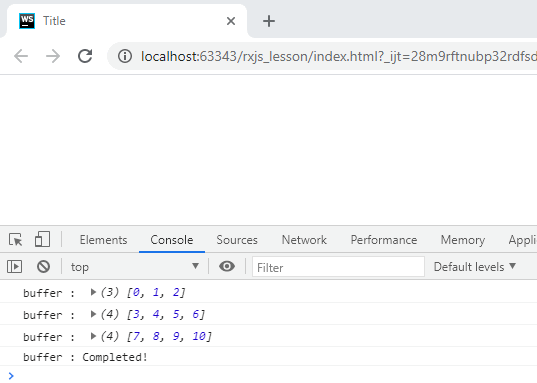
Task: Go forward to the next page
Action: pyautogui.click(x=53, y=56)
